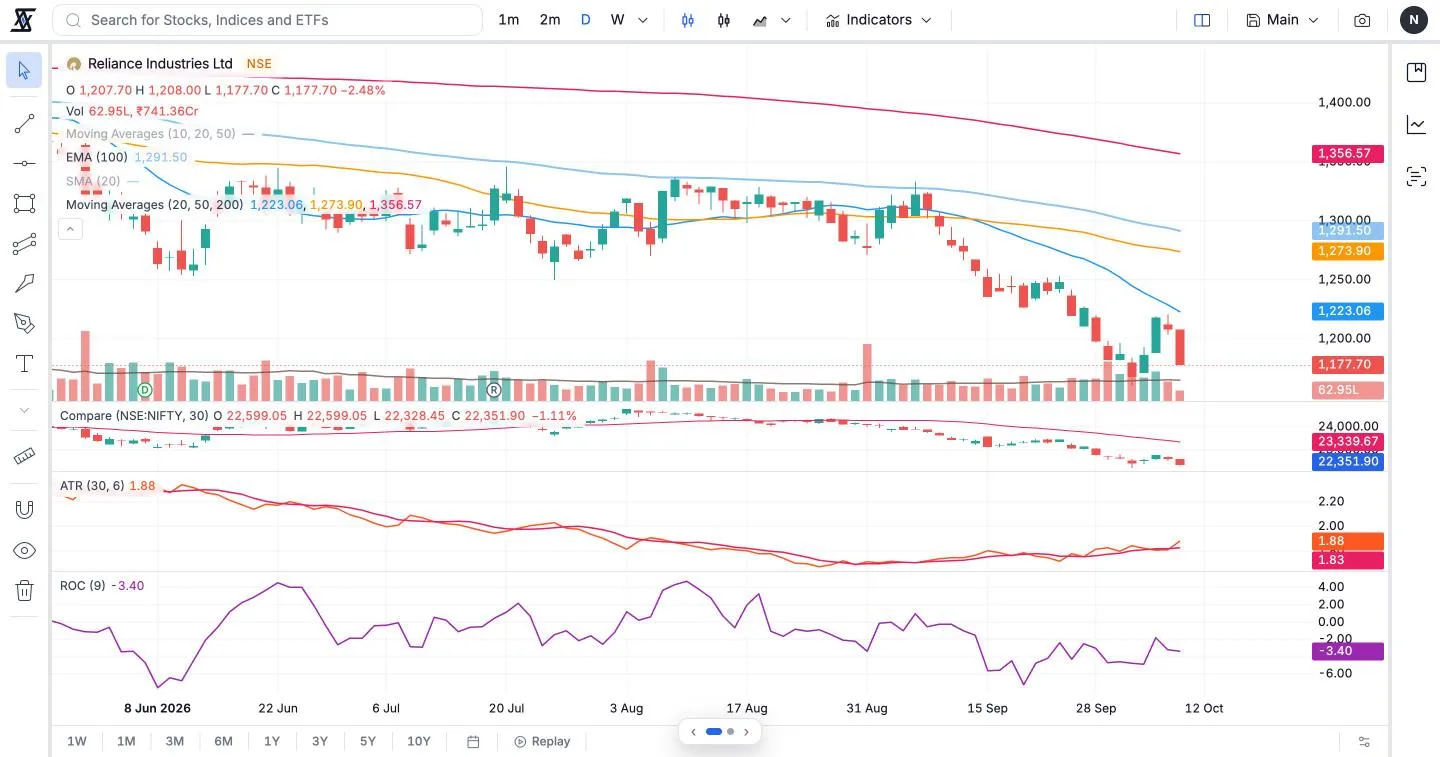Click the stock search field
The height and width of the screenshot is (757, 1440).
[267, 20]
